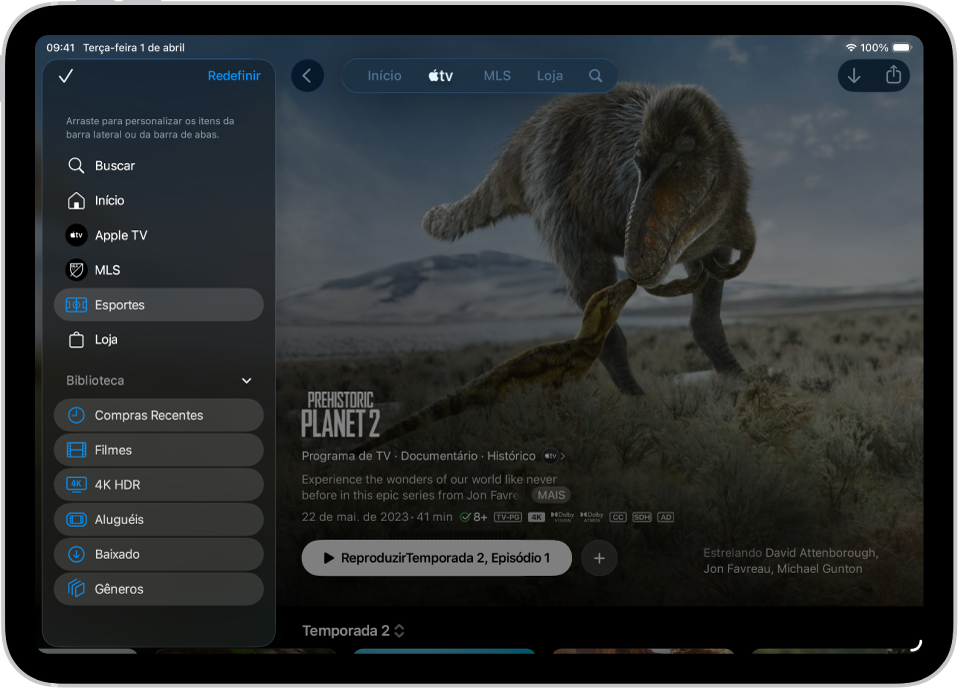Click the 4K HDR library icon

point(74,484)
